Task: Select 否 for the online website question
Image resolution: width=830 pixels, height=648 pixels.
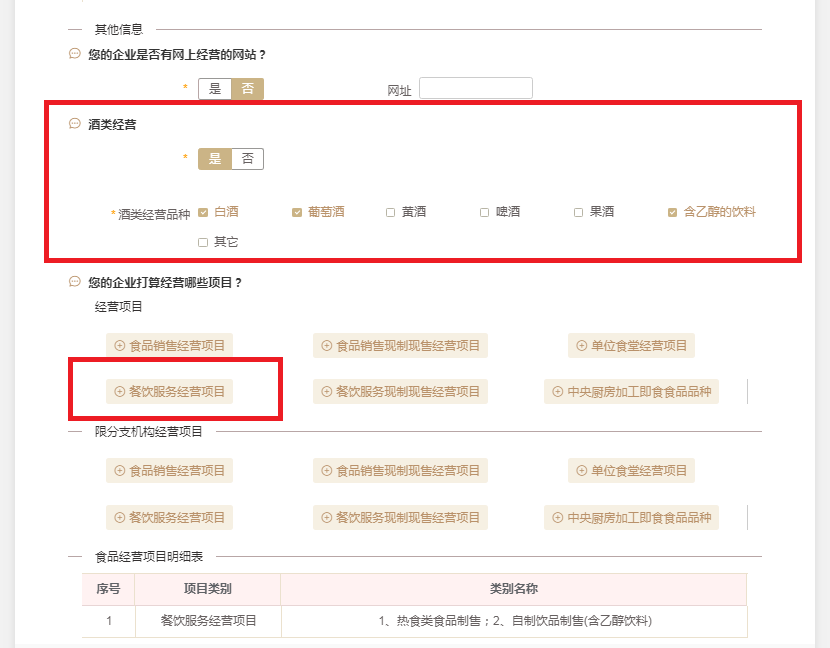Action: [x=247, y=88]
